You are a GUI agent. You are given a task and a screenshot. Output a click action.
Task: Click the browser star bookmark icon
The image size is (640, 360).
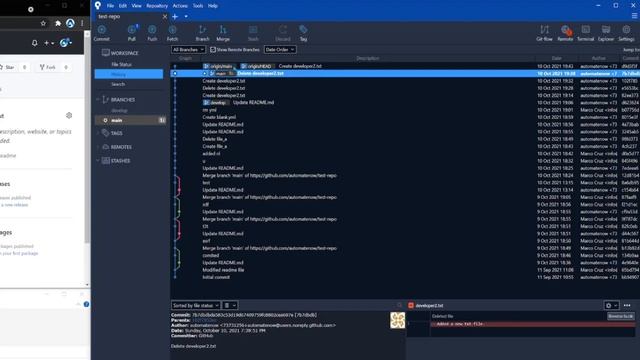(43, 23)
